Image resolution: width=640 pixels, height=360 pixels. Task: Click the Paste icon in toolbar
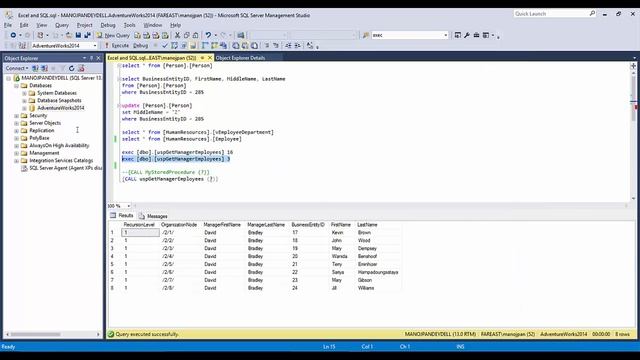(196, 36)
